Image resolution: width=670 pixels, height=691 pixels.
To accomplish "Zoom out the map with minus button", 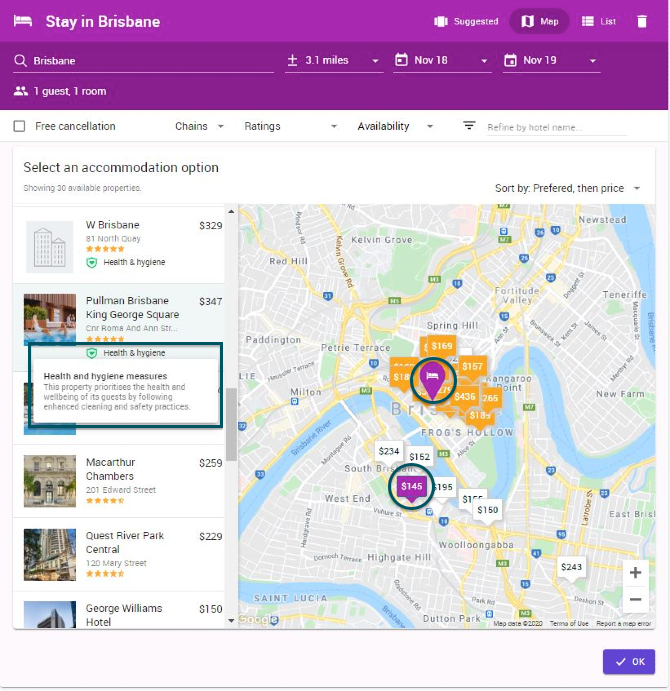I will point(635,599).
